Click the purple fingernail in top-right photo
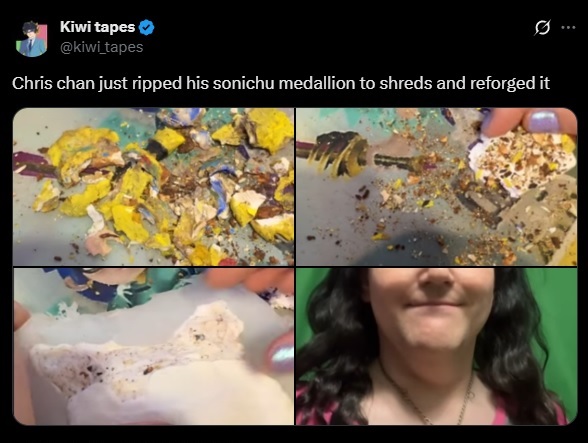Screen dimensions: 588x443 click(x=543, y=120)
